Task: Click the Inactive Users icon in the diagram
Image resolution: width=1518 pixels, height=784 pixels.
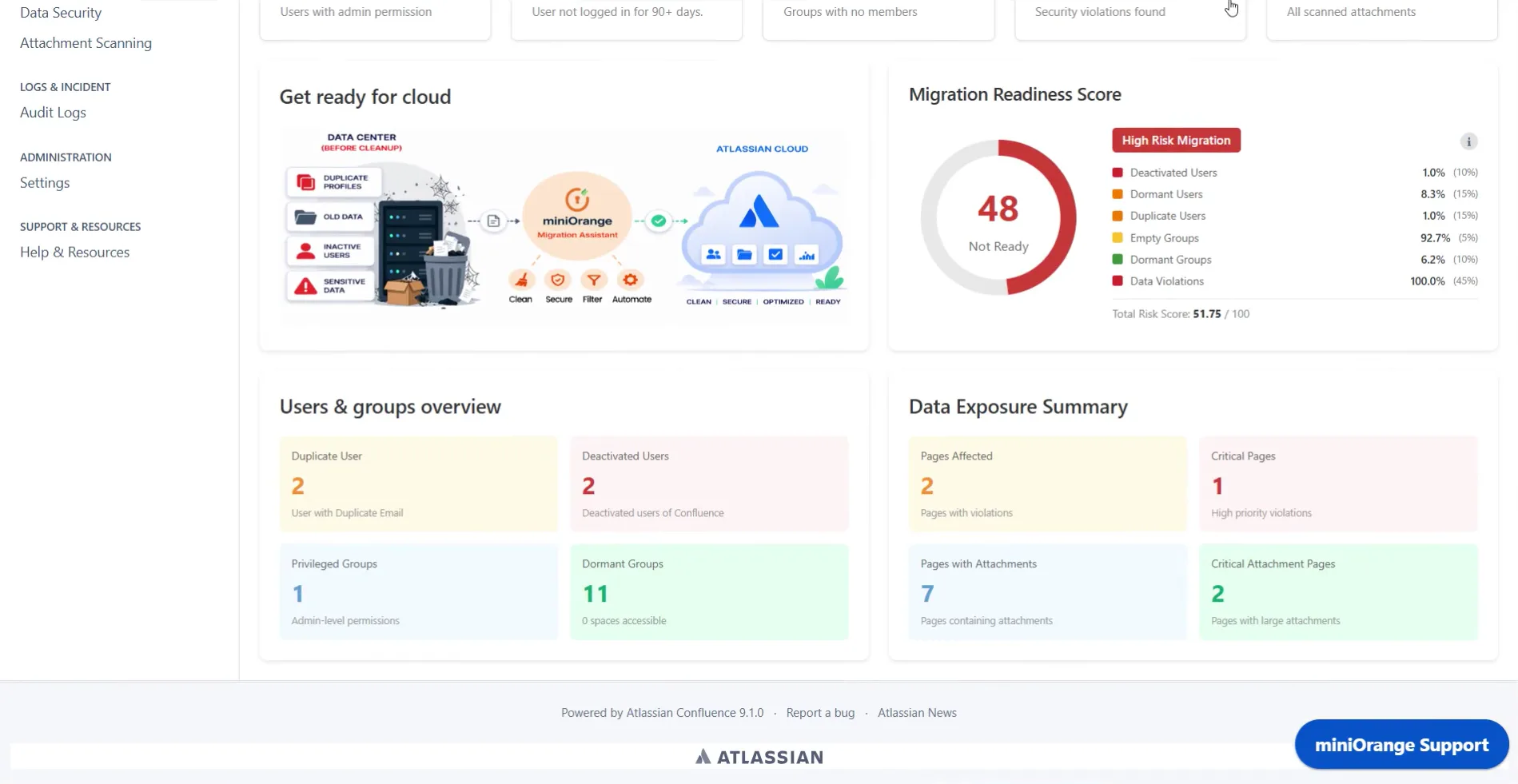Action: [305, 251]
